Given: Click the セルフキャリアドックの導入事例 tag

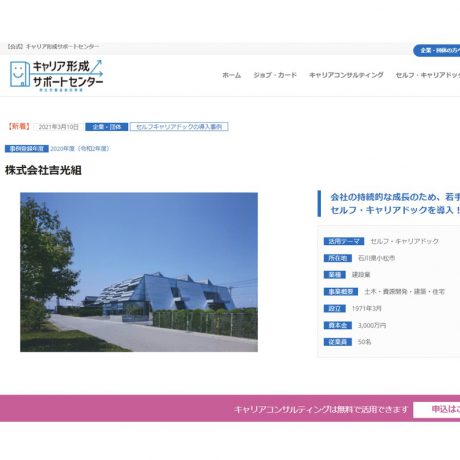Looking at the screenshot, I should [179, 127].
